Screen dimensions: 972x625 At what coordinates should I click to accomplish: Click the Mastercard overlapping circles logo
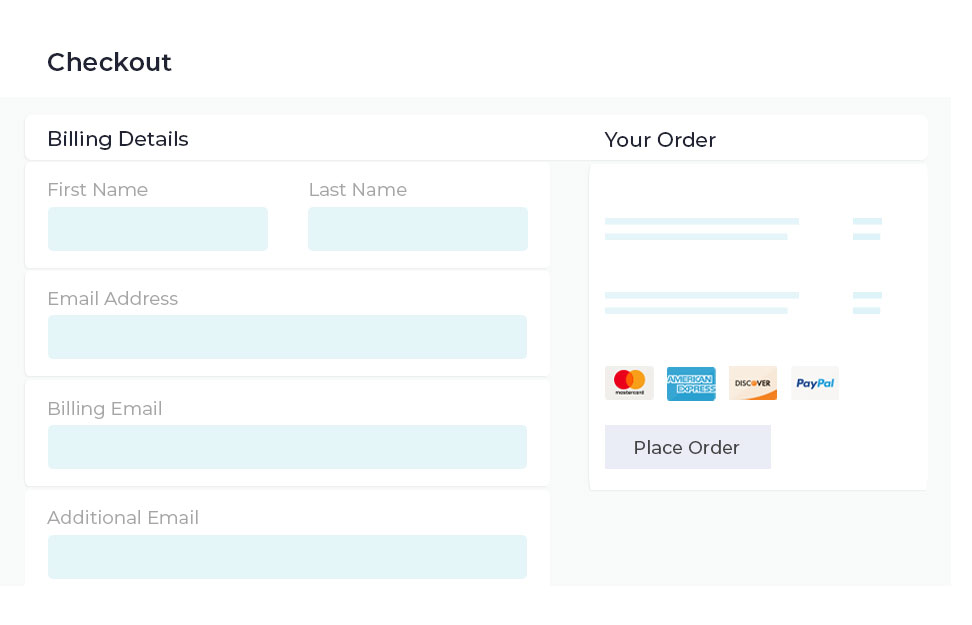(629, 383)
